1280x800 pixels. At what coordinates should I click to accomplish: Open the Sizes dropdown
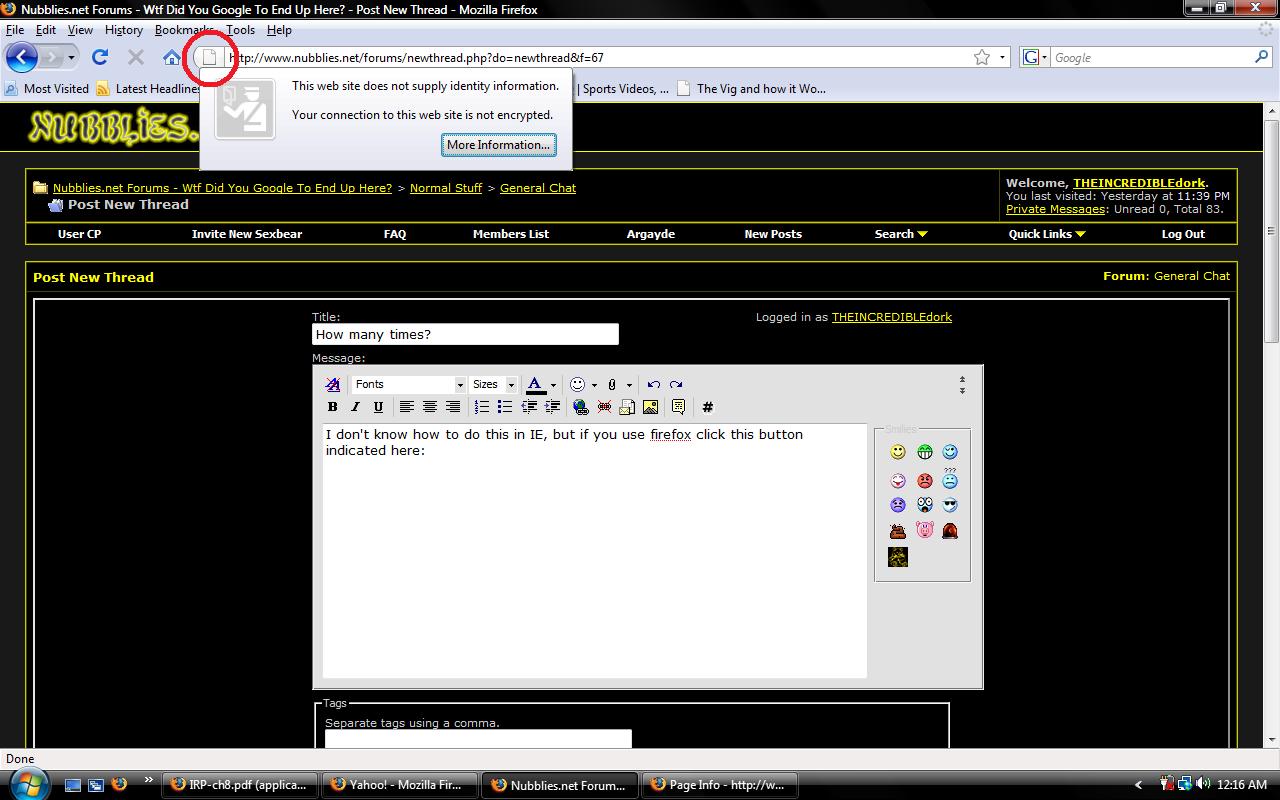click(494, 384)
